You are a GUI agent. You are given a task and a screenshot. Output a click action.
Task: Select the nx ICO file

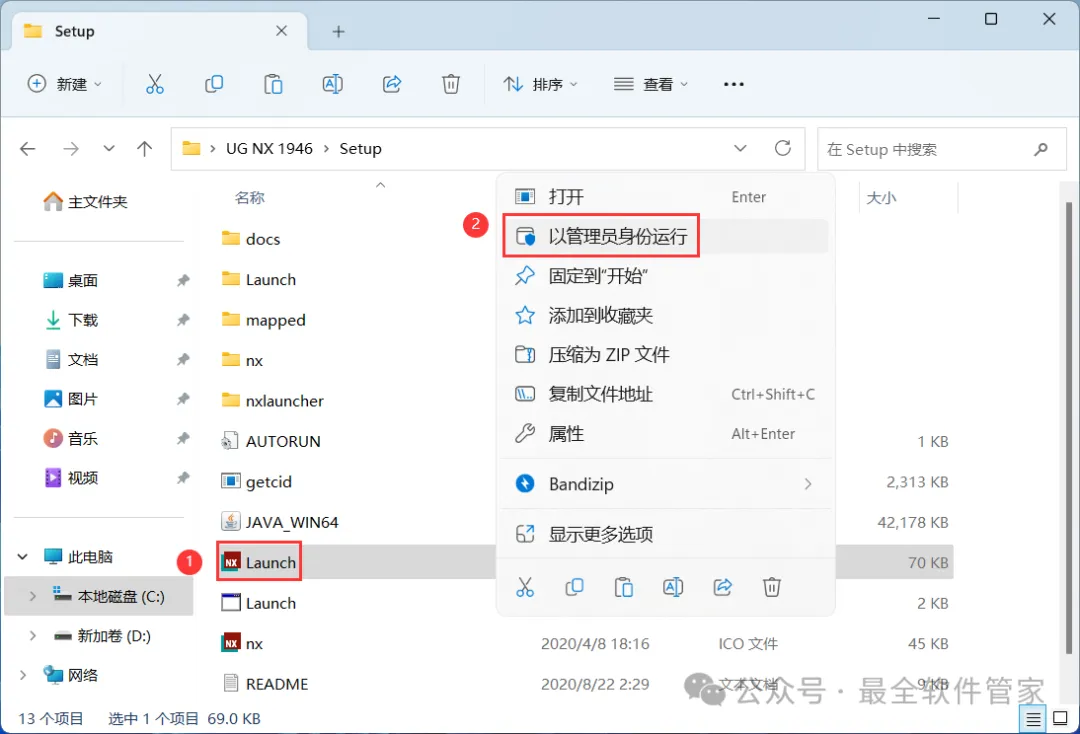tap(254, 643)
